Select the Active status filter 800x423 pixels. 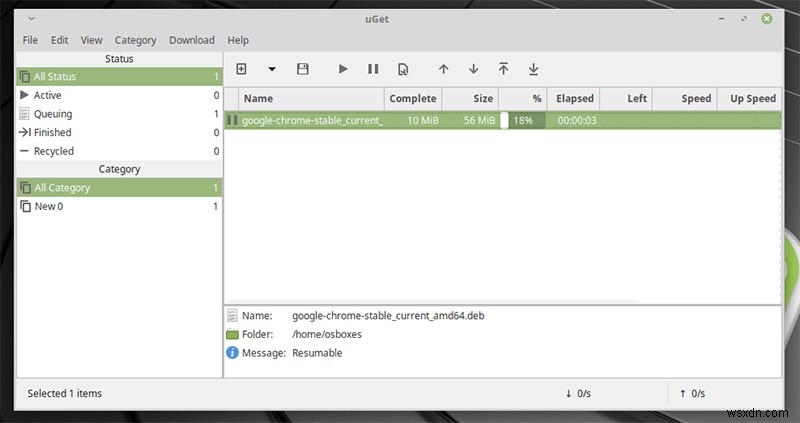pos(119,95)
